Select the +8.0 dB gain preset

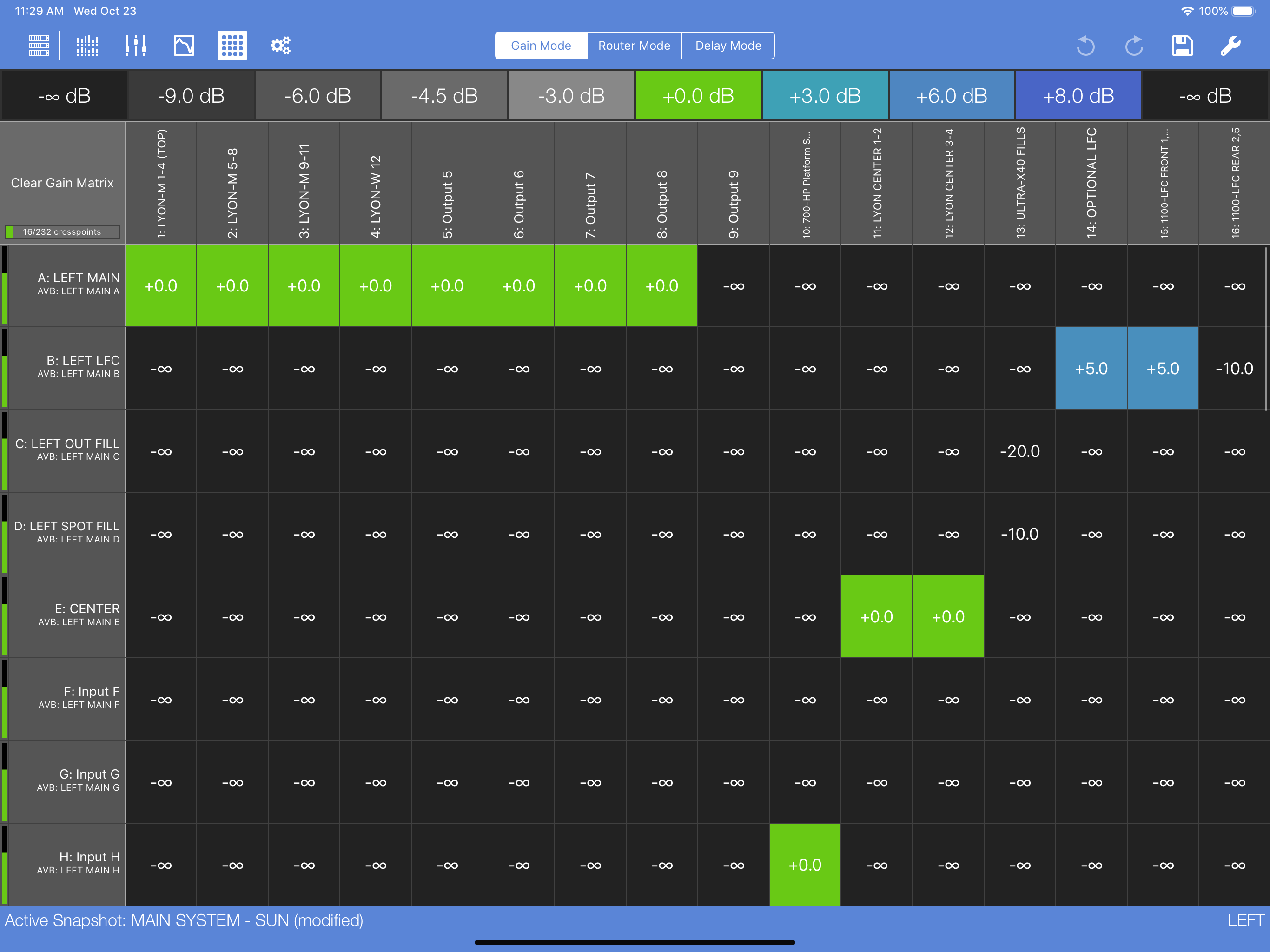1078,95
